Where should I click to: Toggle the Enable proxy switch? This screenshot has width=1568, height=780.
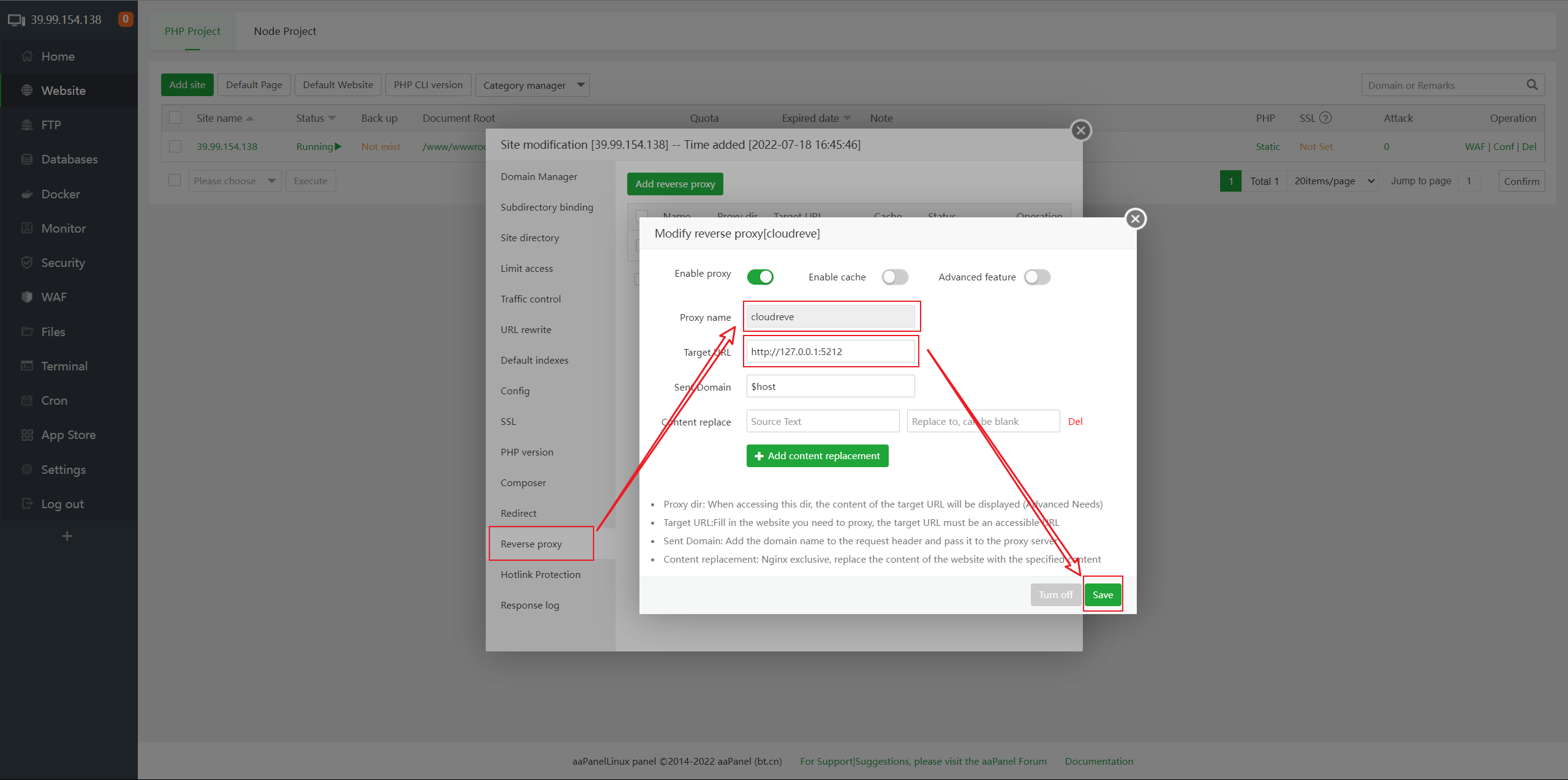(760, 277)
